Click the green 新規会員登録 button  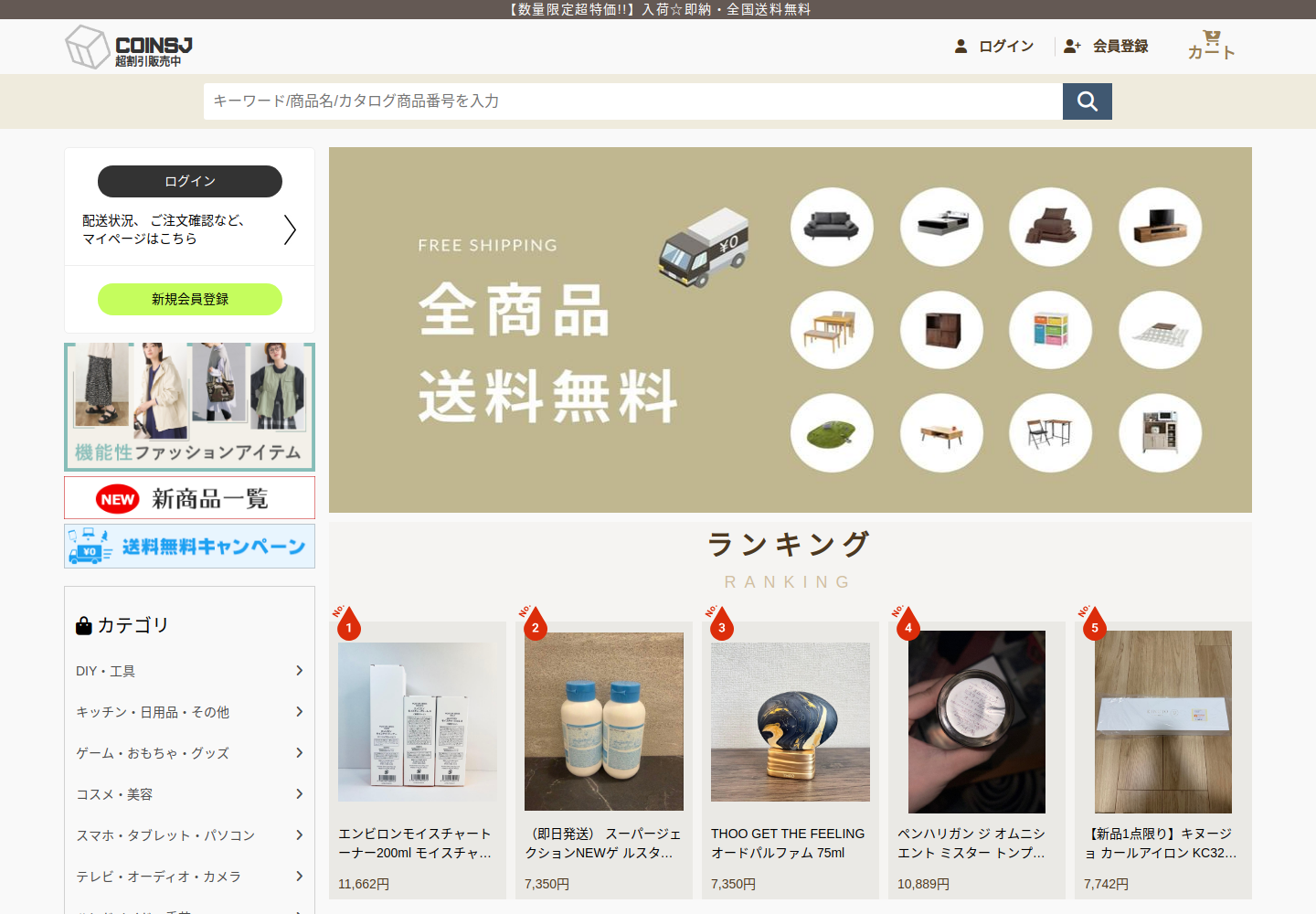(190, 299)
